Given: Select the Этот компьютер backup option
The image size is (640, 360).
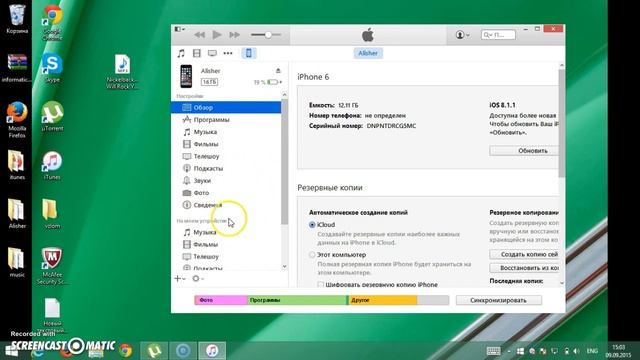Looking at the screenshot, I should (312, 255).
